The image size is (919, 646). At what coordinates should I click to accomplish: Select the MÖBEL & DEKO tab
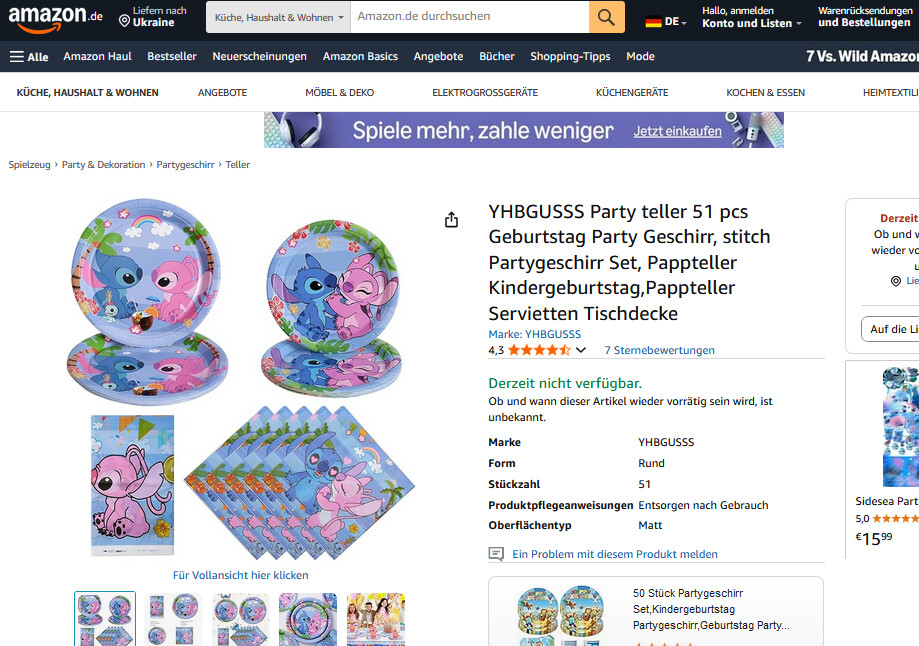pos(339,93)
